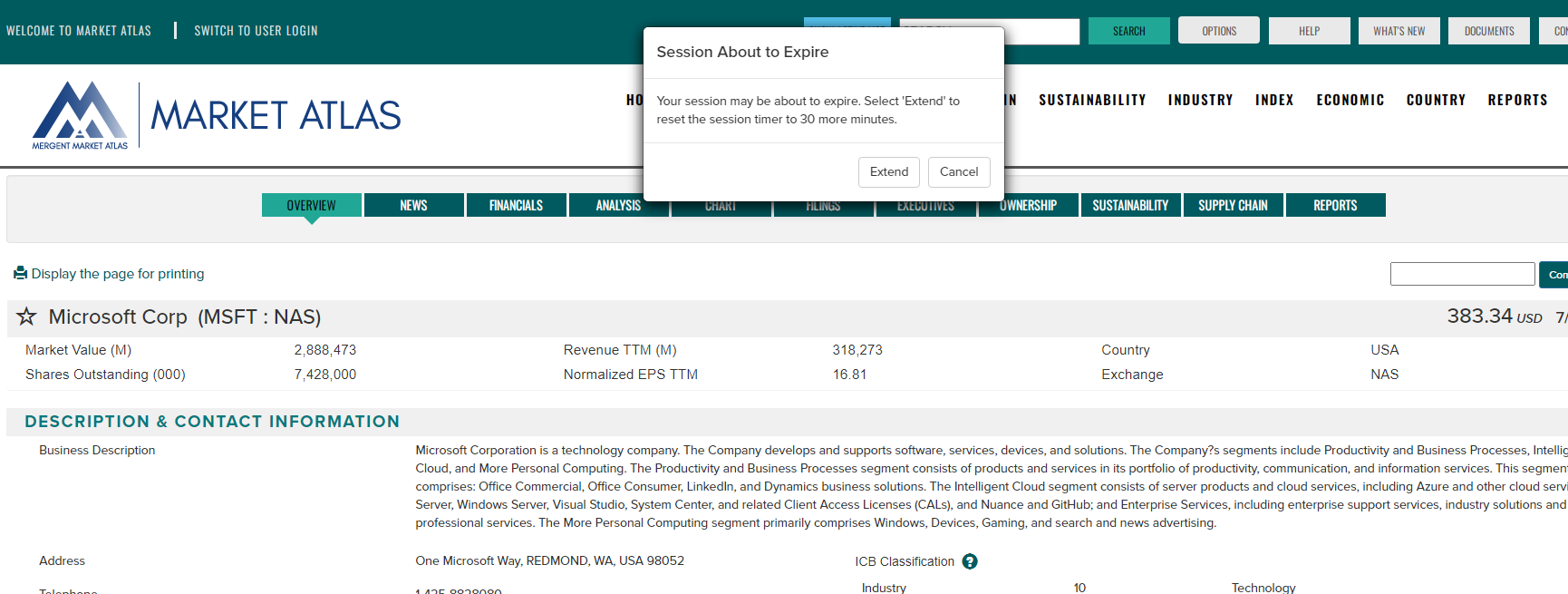The height and width of the screenshot is (594, 1568).
Task: Open the Sustainability main menu
Action: [x=1092, y=100]
